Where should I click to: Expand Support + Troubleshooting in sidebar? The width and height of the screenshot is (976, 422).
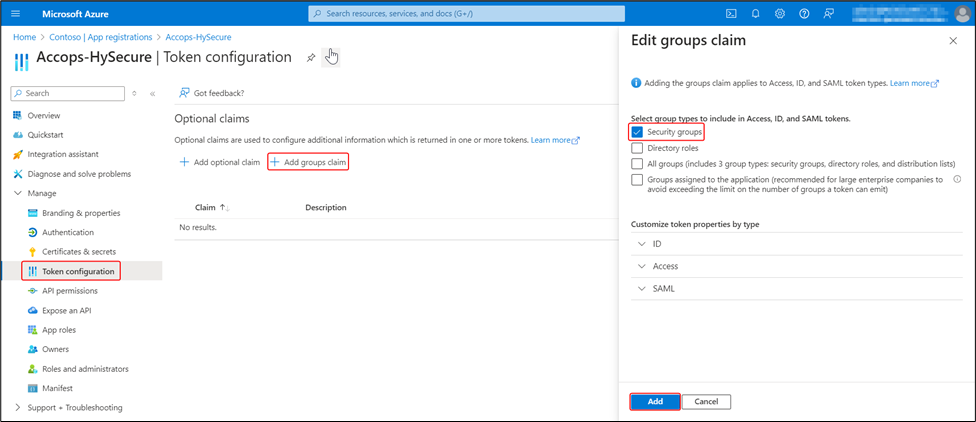coord(18,407)
